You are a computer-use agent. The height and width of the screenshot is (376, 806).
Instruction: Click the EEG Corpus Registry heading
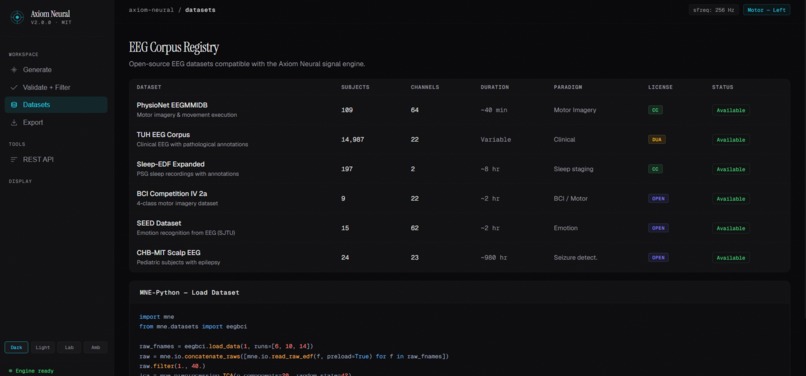(174, 48)
